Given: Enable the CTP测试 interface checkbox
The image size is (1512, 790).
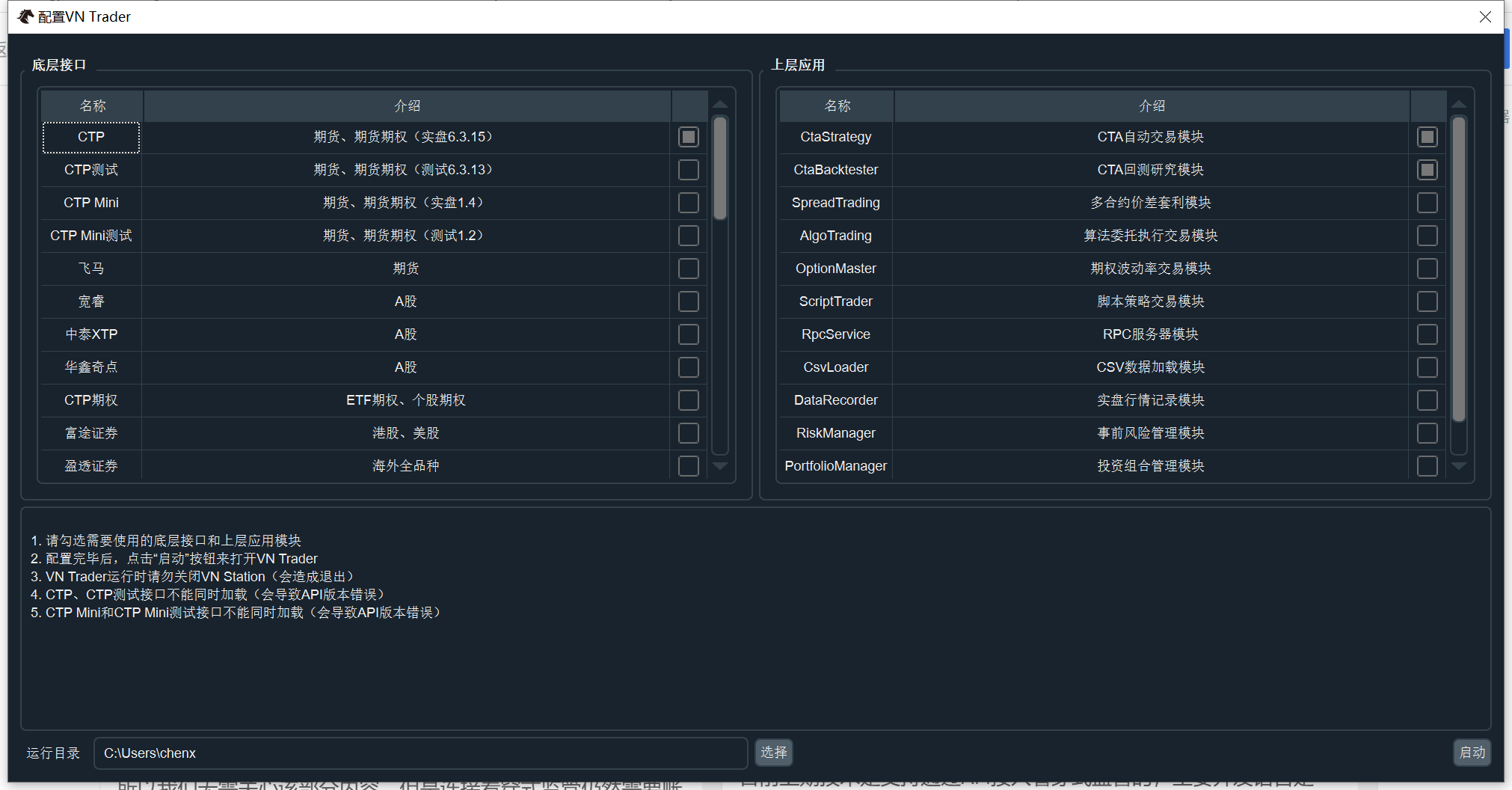Looking at the screenshot, I should pyautogui.click(x=688, y=170).
